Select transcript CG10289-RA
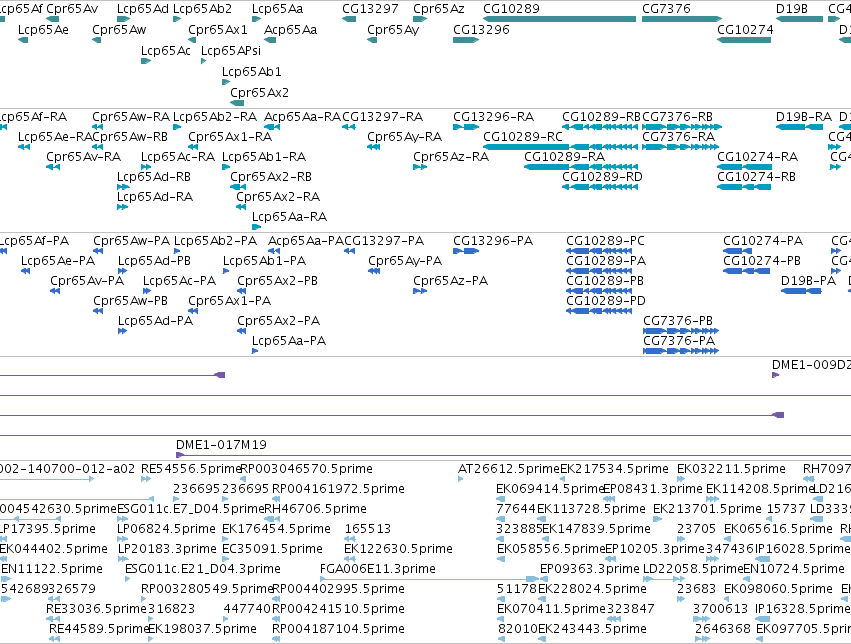Viewport: 851px width, 644px height. (581, 167)
